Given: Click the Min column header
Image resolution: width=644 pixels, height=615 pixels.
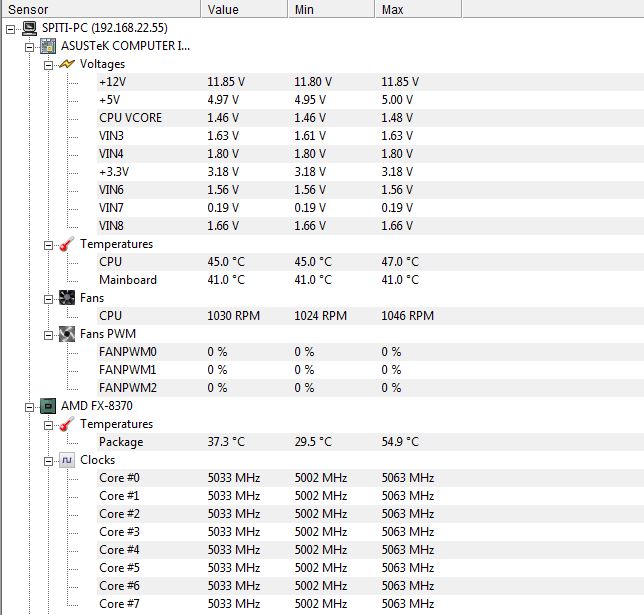Looking at the screenshot, I should click(331, 9).
